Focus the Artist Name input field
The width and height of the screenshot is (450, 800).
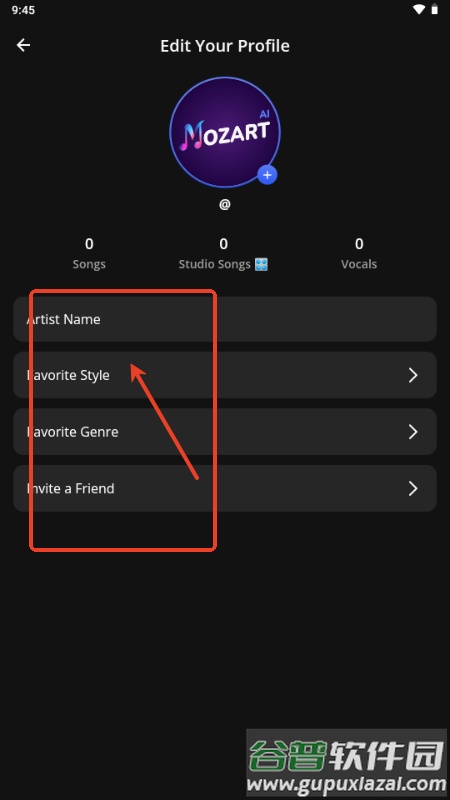[x=225, y=319]
